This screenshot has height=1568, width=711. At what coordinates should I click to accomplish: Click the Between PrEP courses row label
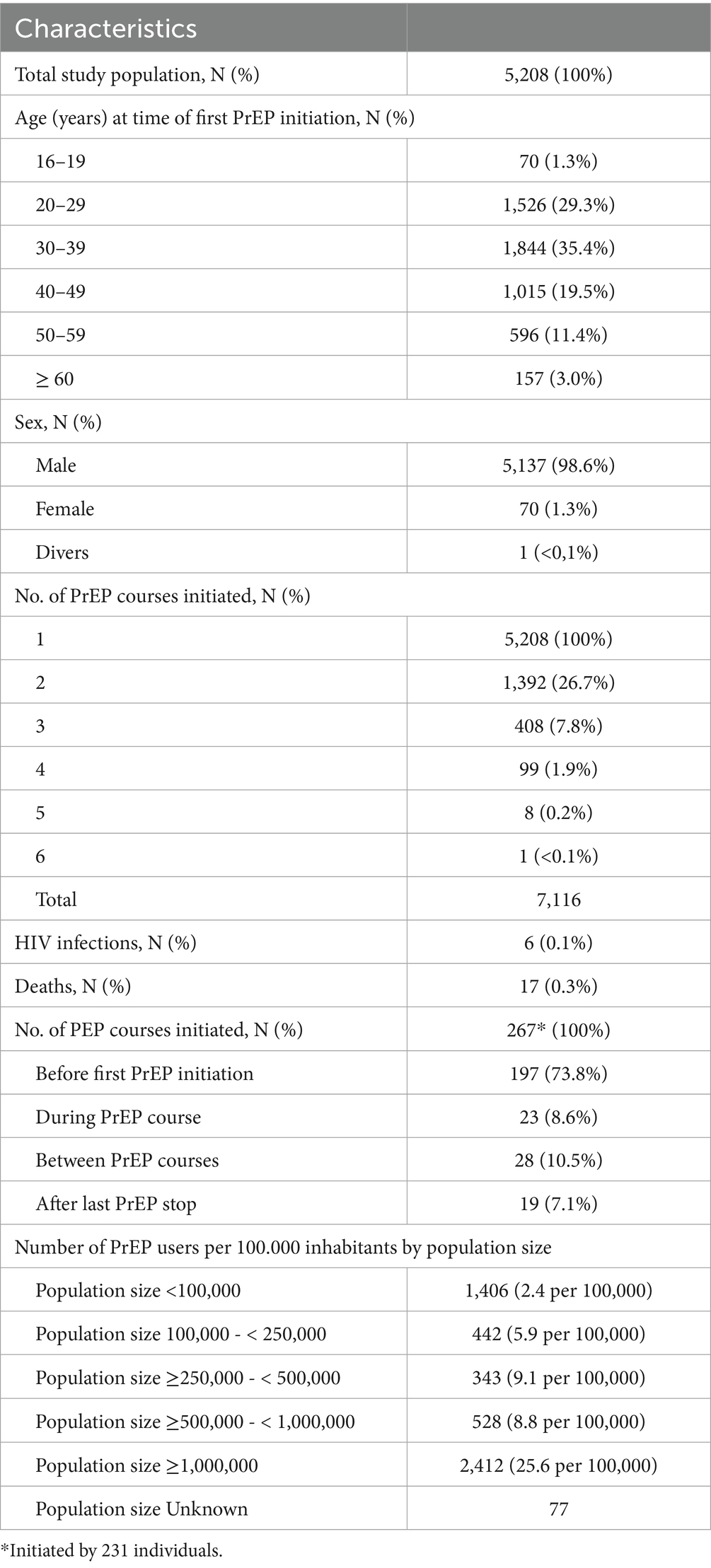[127, 1160]
